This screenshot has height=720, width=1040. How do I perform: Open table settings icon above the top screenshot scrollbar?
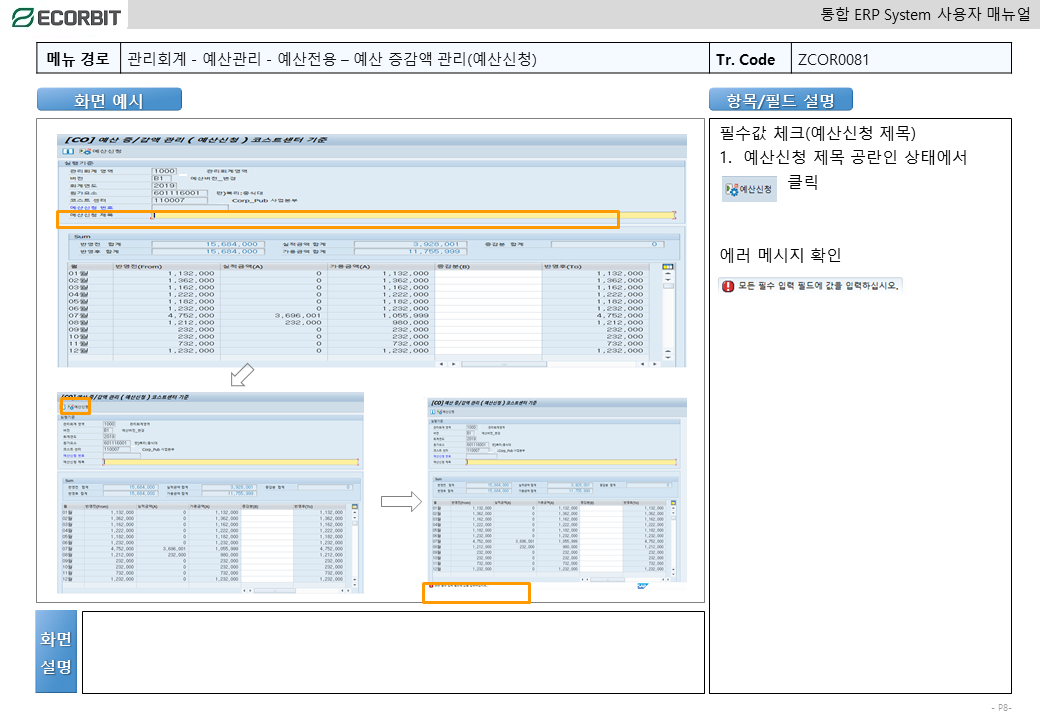coord(668,267)
